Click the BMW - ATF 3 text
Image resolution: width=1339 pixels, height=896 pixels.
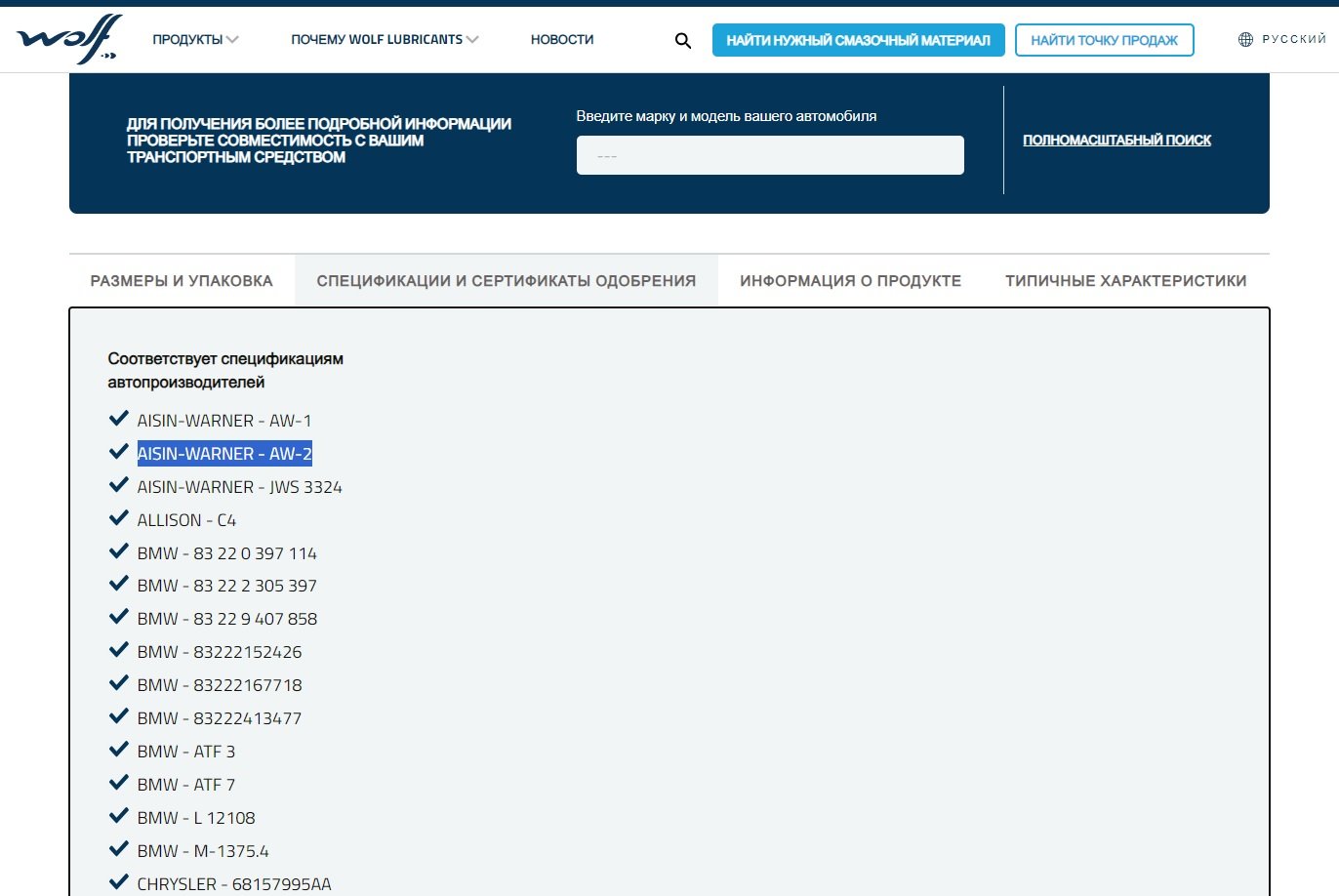coord(186,752)
